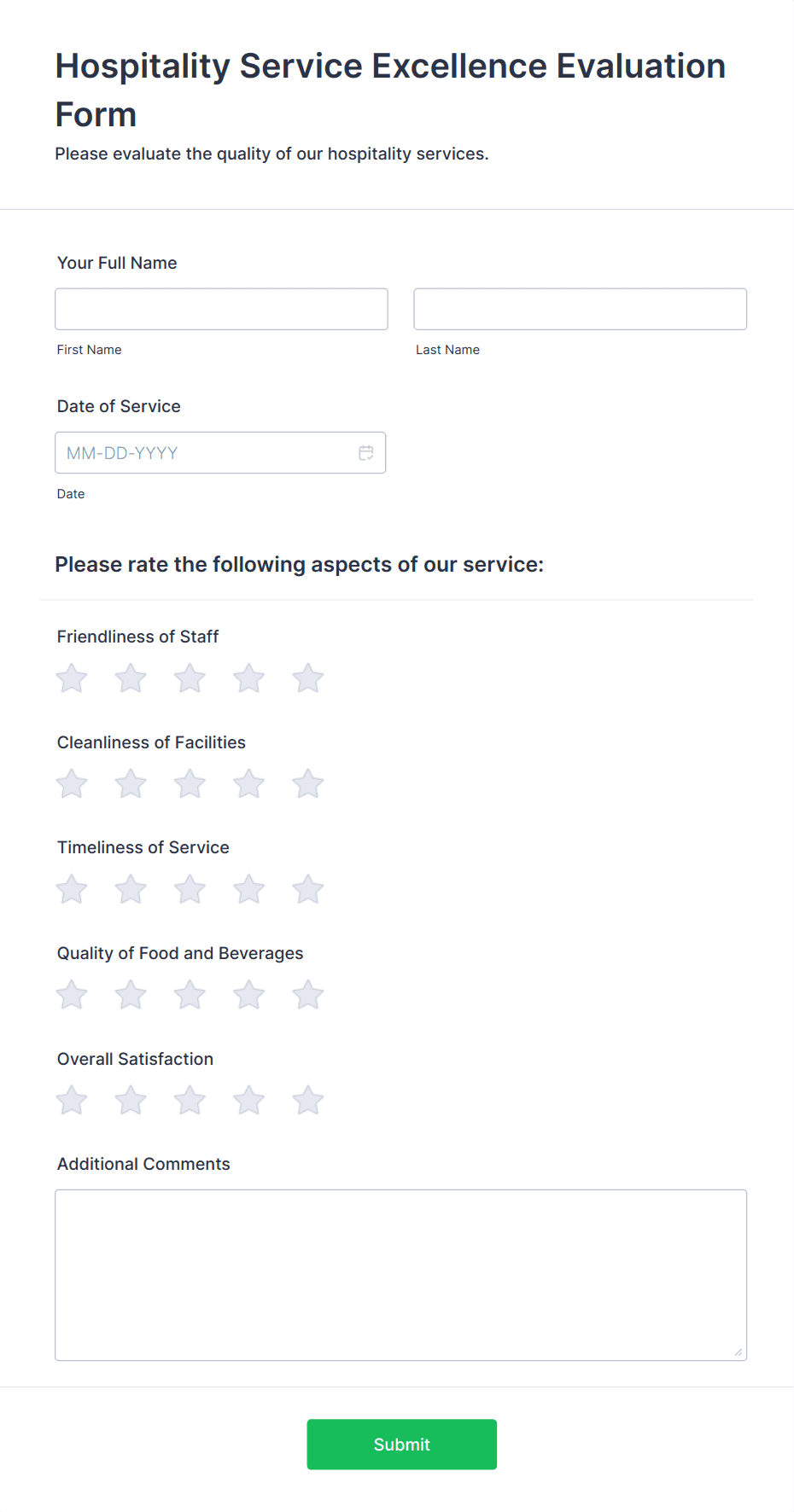Give Timeliness of Service five stars
794x1512 pixels.
point(308,890)
